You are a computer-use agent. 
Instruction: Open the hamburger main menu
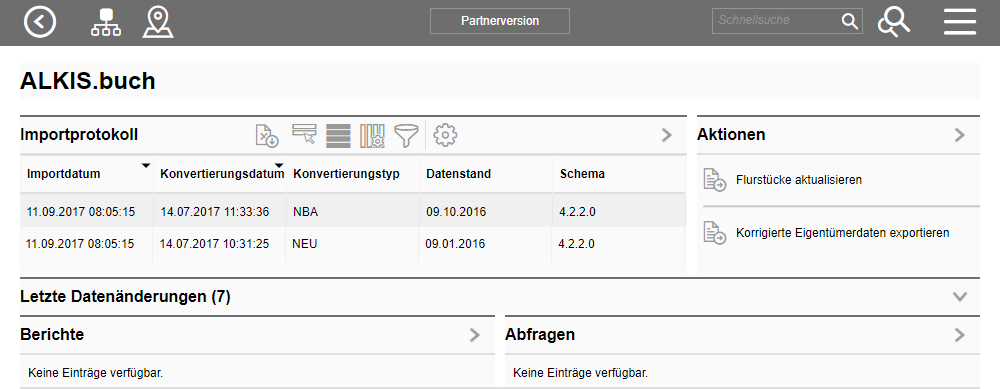pos(960,22)
